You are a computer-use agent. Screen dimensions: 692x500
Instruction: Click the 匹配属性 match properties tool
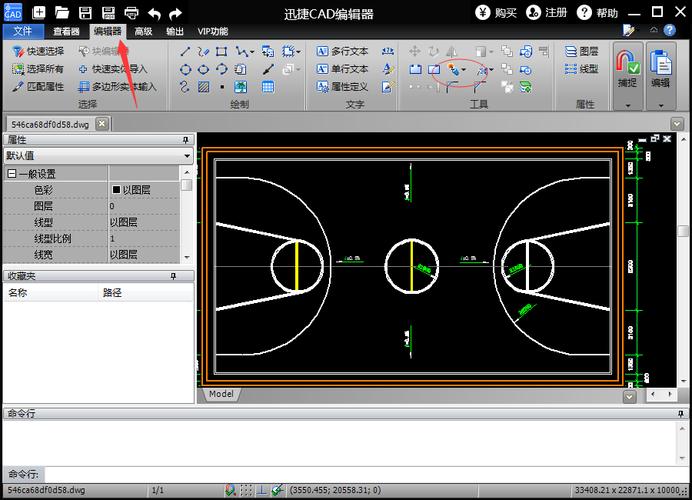point(38,87)
